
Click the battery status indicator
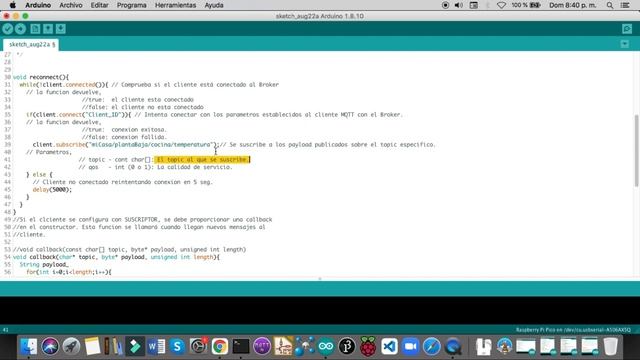527,5
